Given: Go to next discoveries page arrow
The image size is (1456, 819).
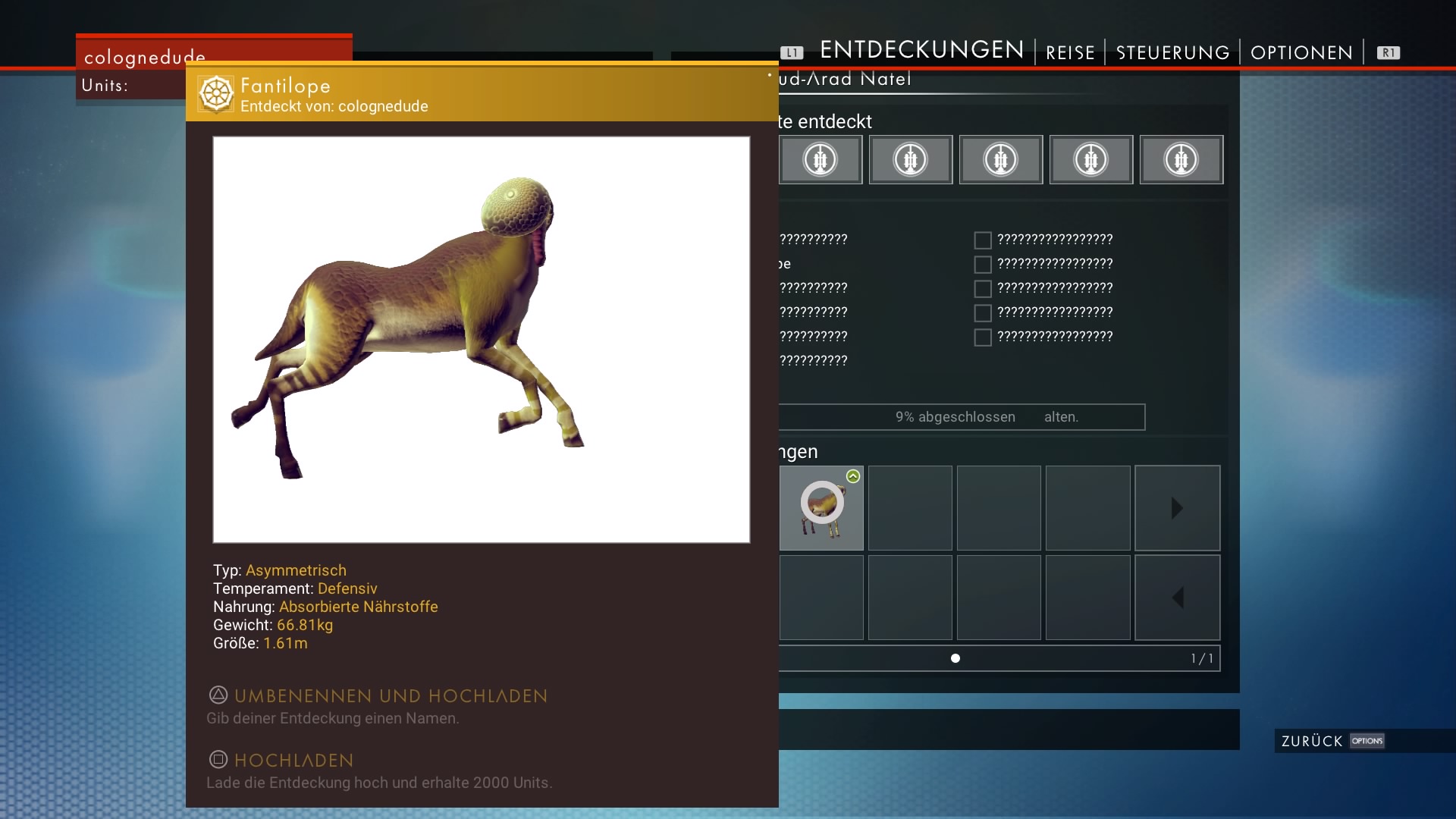Looking at the screenshot, I should pos(1177,508).
